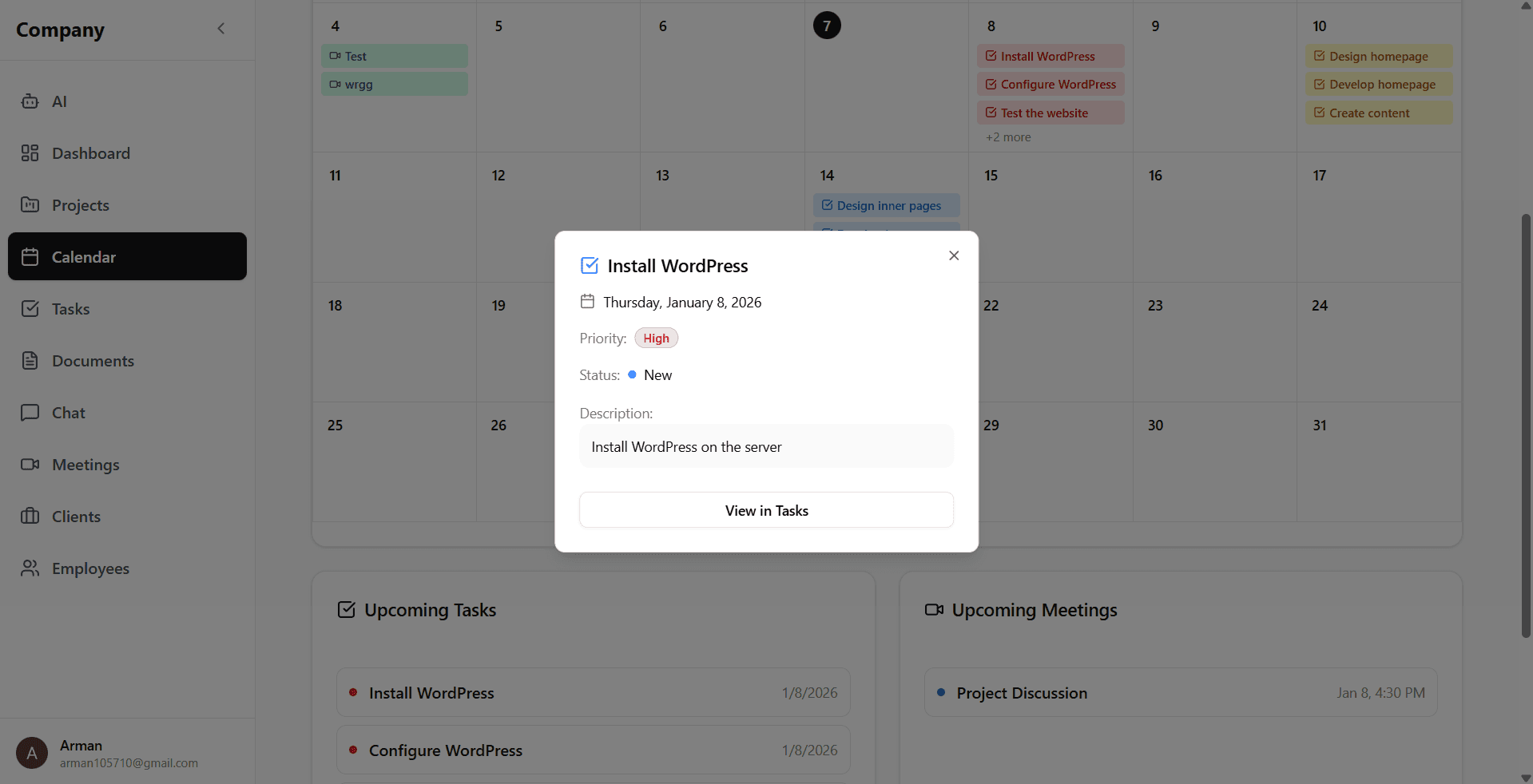
Task: Open the AI section icon in sidebar
Action: tap(30, 101)
